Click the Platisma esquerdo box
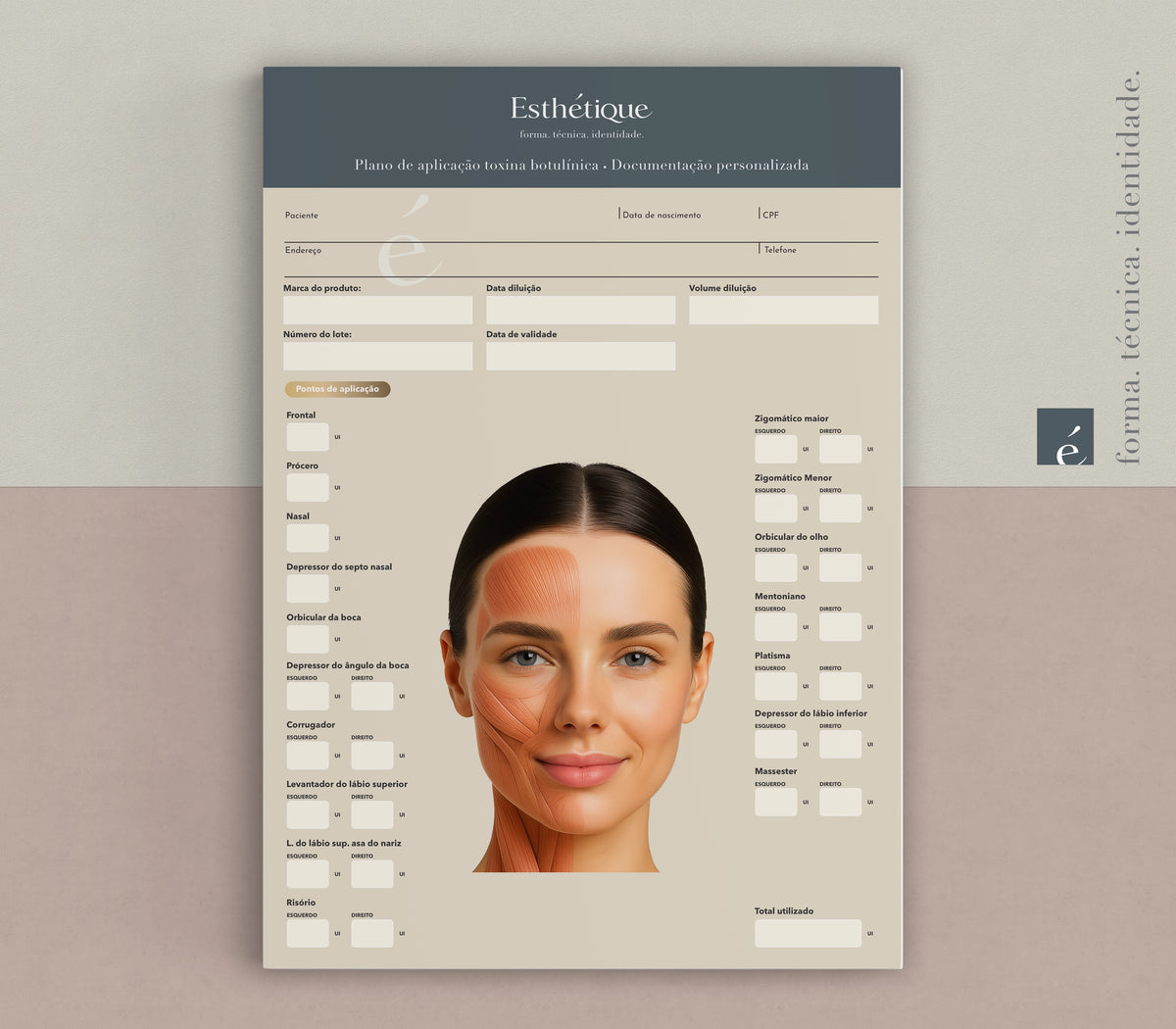This screenshot has height=1029, width=1176. click(x=776, y=686)
